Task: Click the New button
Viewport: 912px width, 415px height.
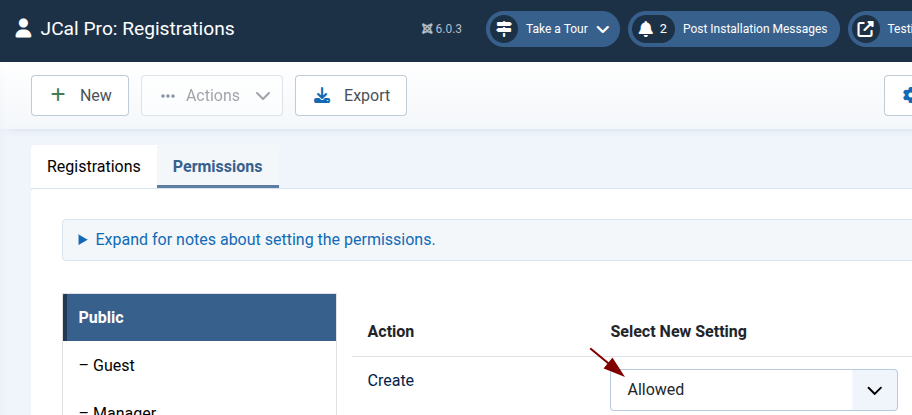Action: (x=80, y=95)
